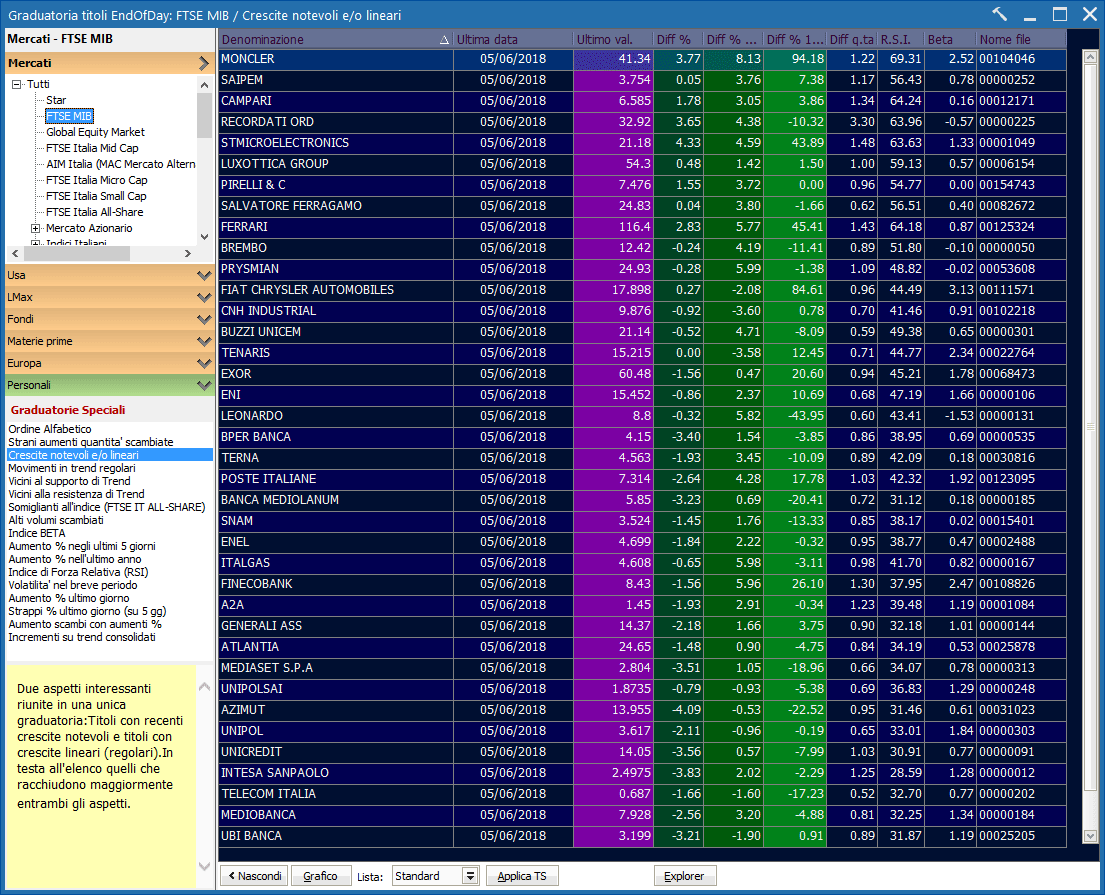Select FTSE Italia Micro Cap tree item
The image size is (1105, 895).
point(97,180)
